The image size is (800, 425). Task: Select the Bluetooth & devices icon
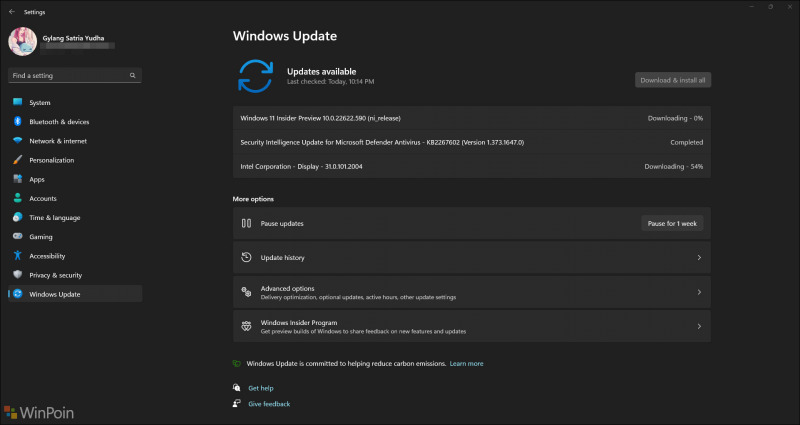click(x=18, y=121)
